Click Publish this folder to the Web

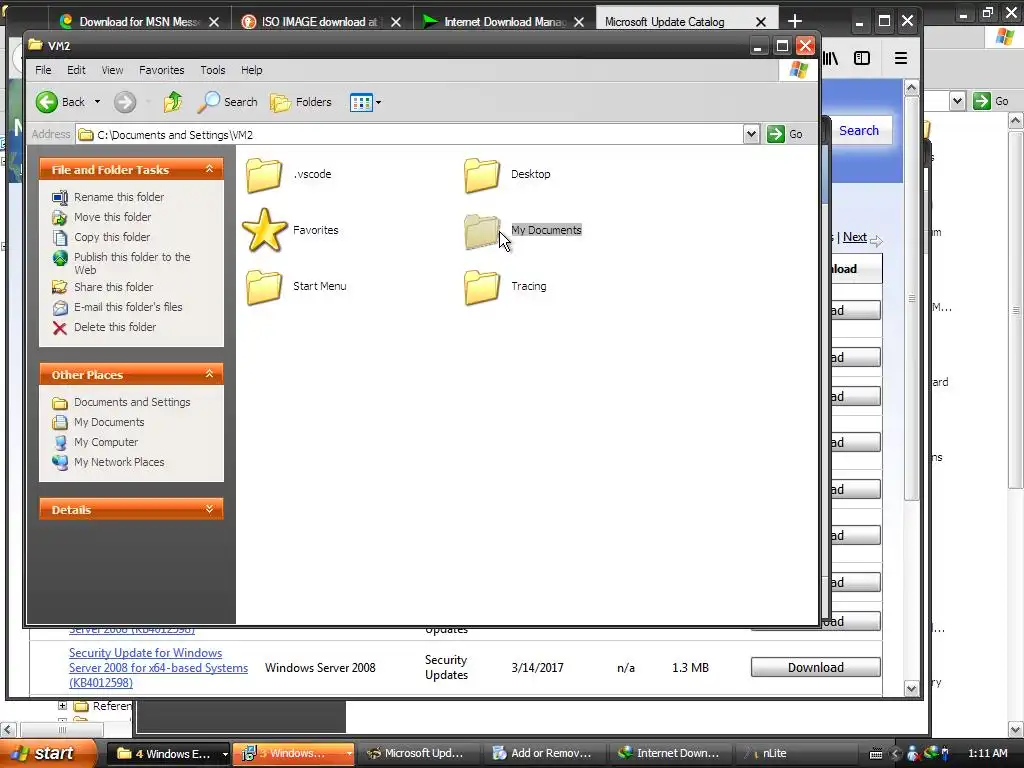(132, 263)
